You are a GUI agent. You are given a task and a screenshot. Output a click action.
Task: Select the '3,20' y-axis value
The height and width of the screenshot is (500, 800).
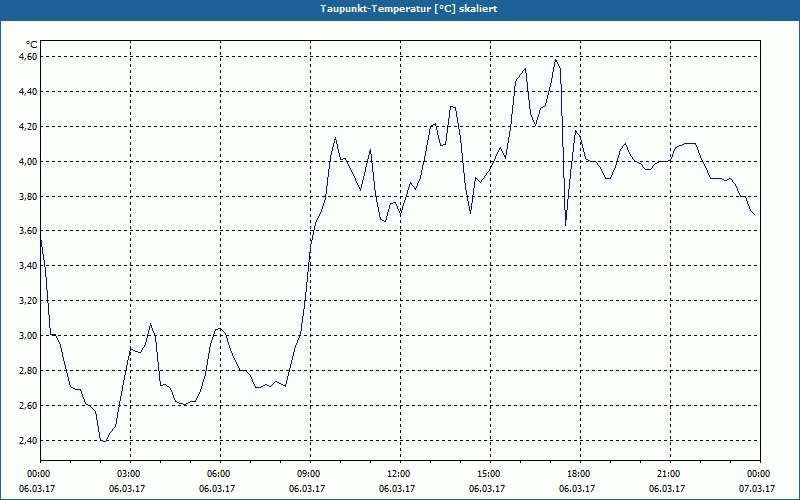pos(28,301)
